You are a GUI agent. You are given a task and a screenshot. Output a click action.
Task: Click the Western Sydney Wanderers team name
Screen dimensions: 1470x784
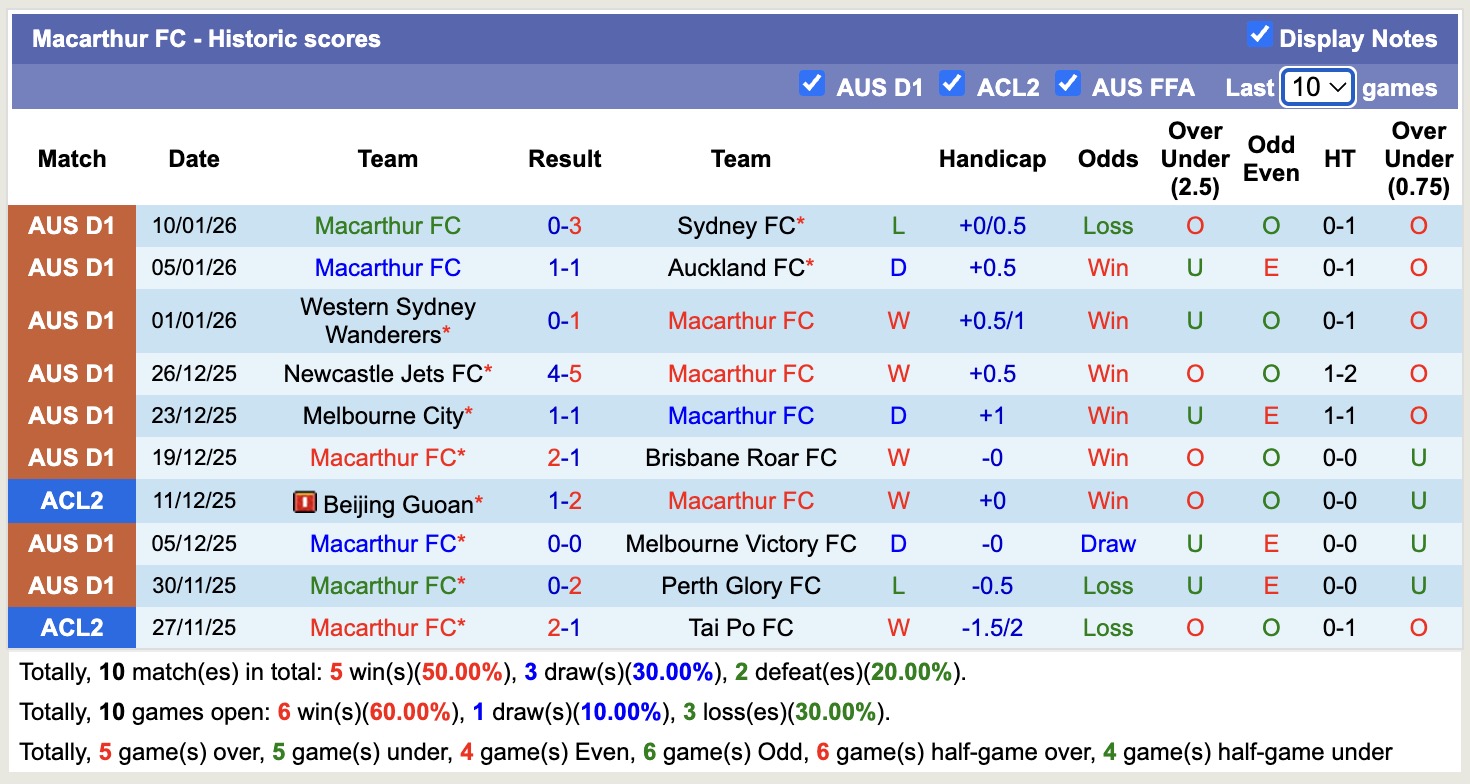coord(388,320)
